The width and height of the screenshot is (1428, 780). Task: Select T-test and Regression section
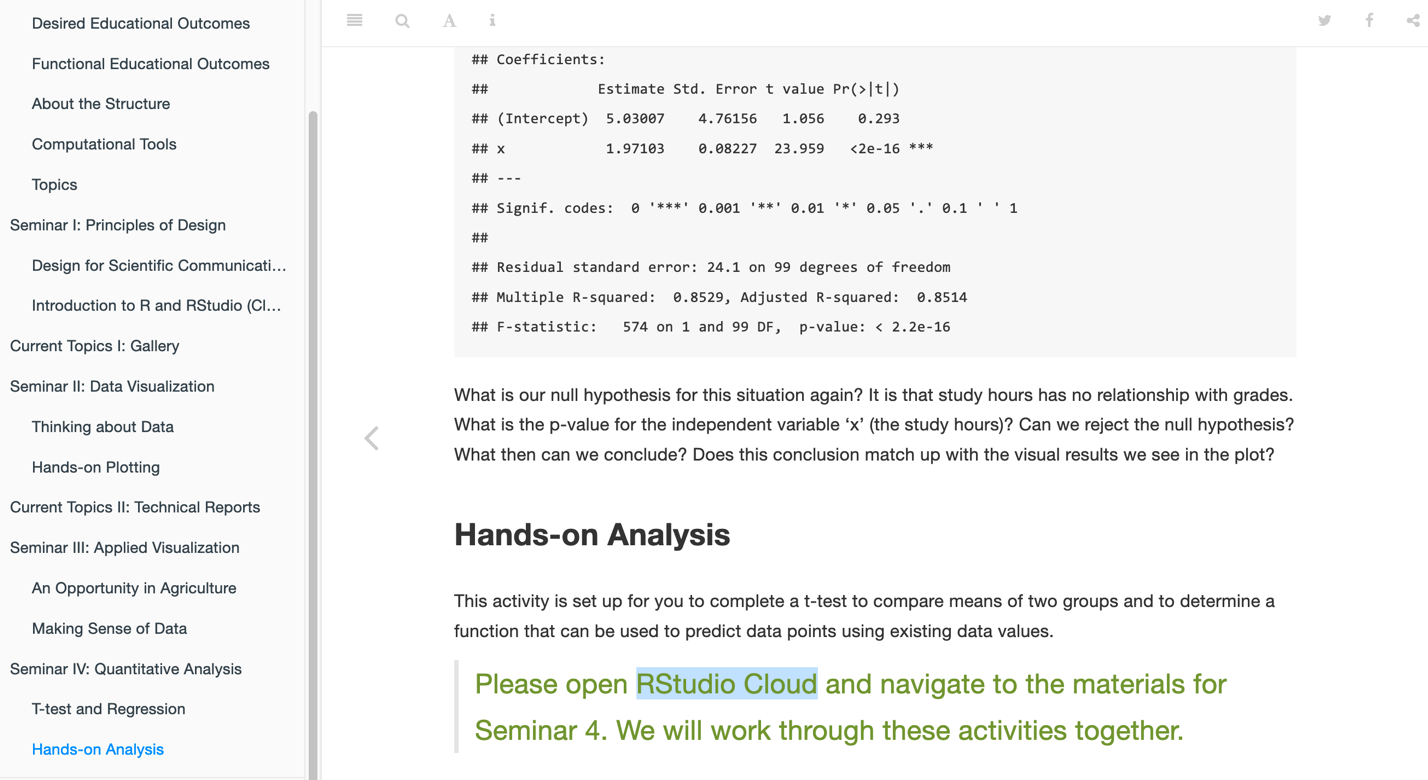pos(108,709)
